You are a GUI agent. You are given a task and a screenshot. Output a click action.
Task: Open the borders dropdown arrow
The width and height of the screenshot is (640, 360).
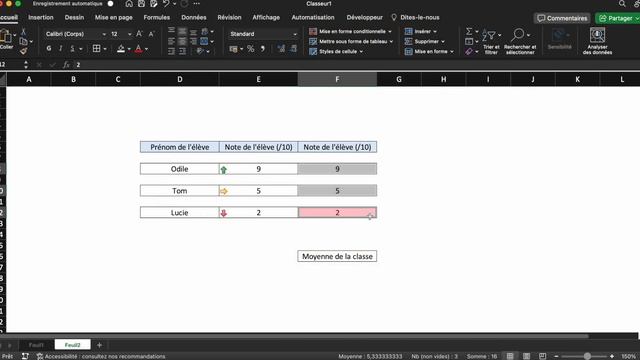[x=105, y=49]
